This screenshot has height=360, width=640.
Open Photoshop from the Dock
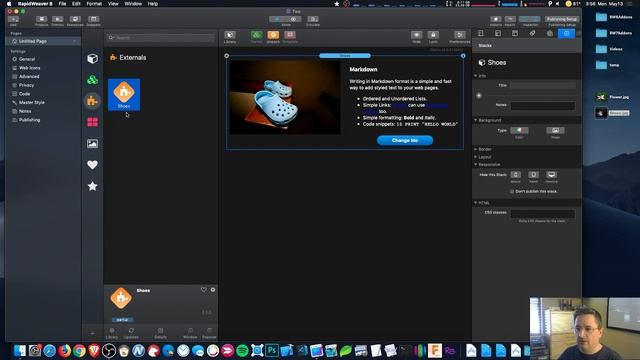272,351
